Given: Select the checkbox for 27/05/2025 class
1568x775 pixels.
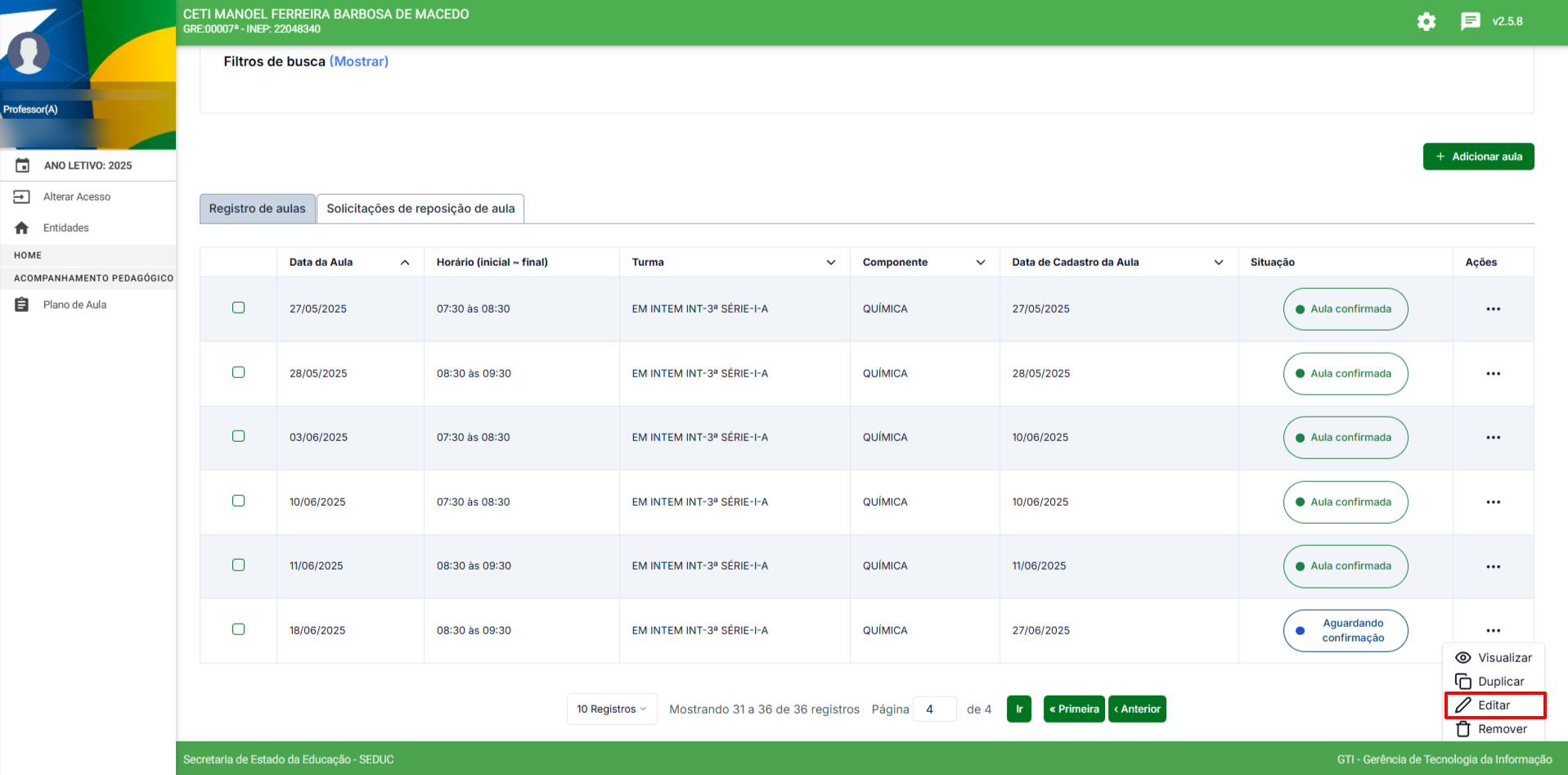Looking at the screenshot, I should tap(238, 308).
